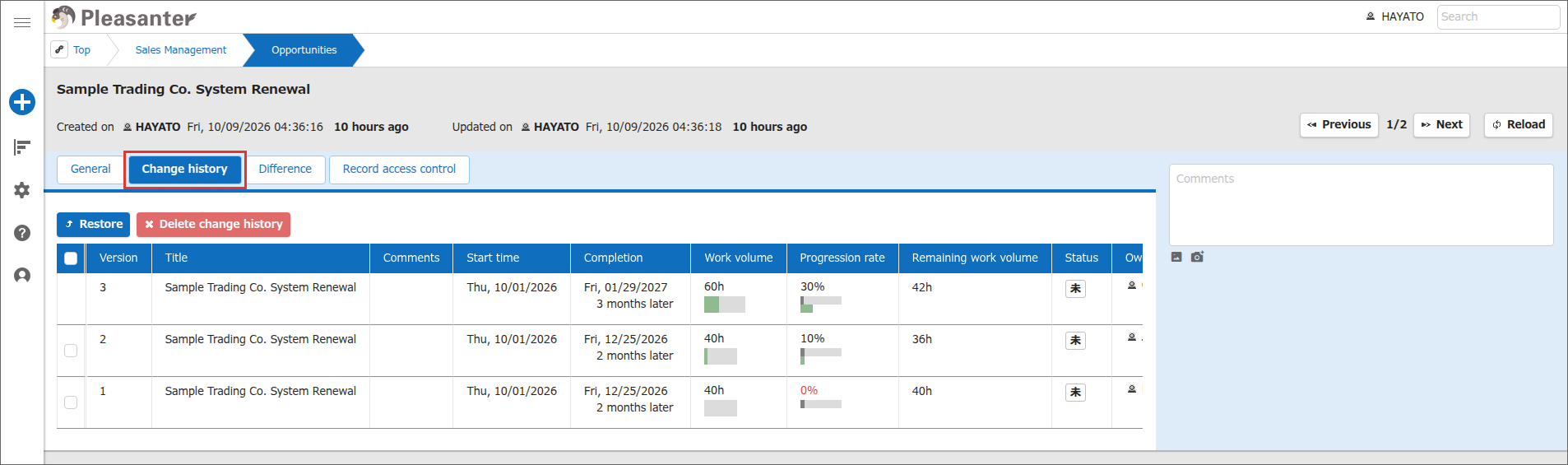The image size is (1568, 465).
Task: Click Remaining work volume column header
Action: pos(975,258)
